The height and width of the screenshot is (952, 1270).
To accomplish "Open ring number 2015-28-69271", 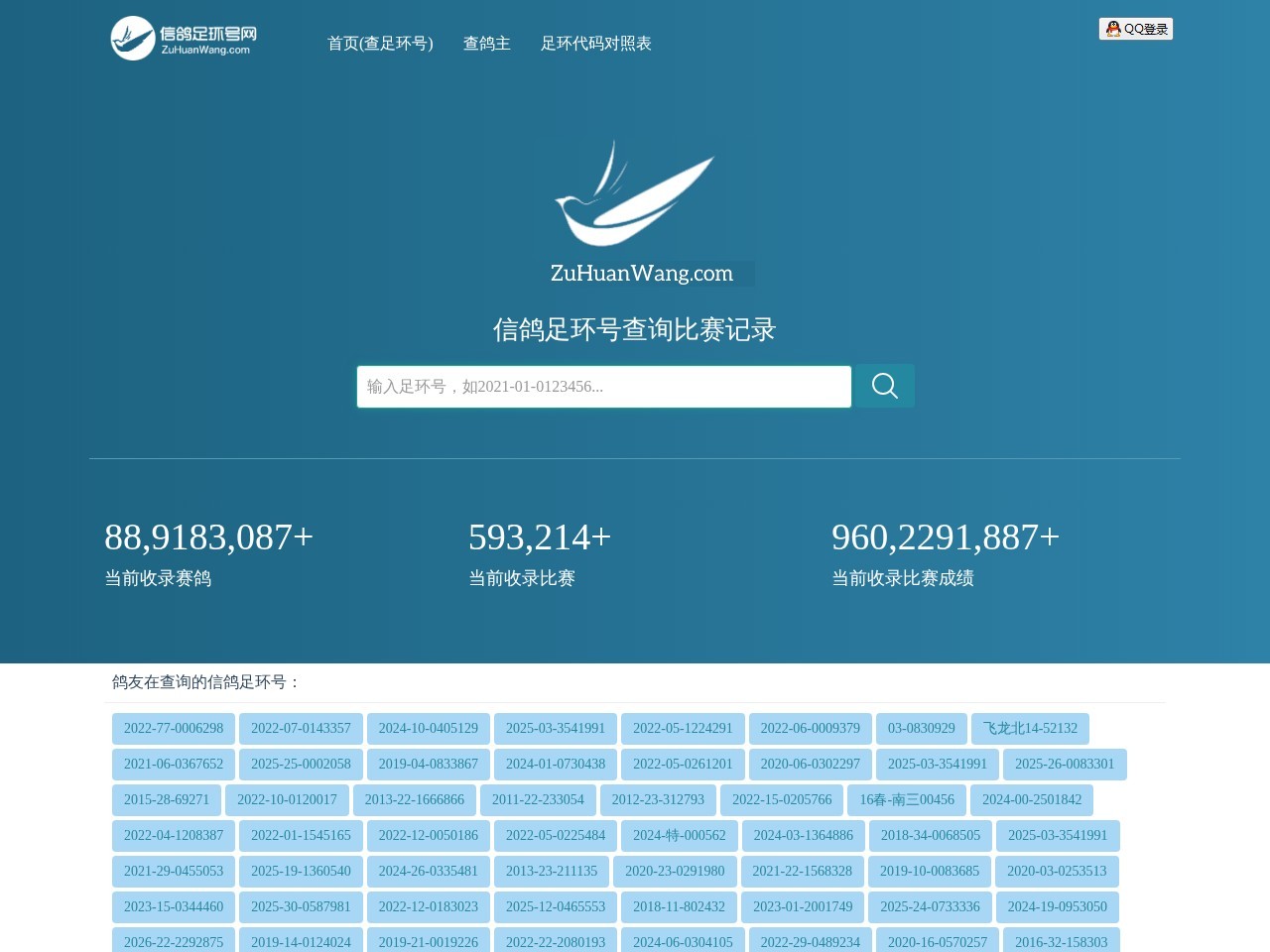I will point(167,800).
